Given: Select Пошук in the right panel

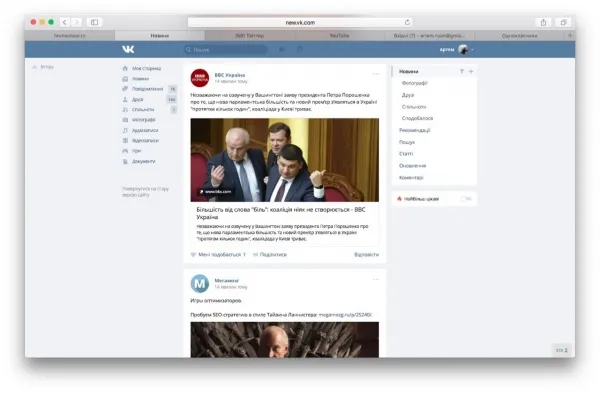Looking at the screenshot, I should [x=407, y=142].
